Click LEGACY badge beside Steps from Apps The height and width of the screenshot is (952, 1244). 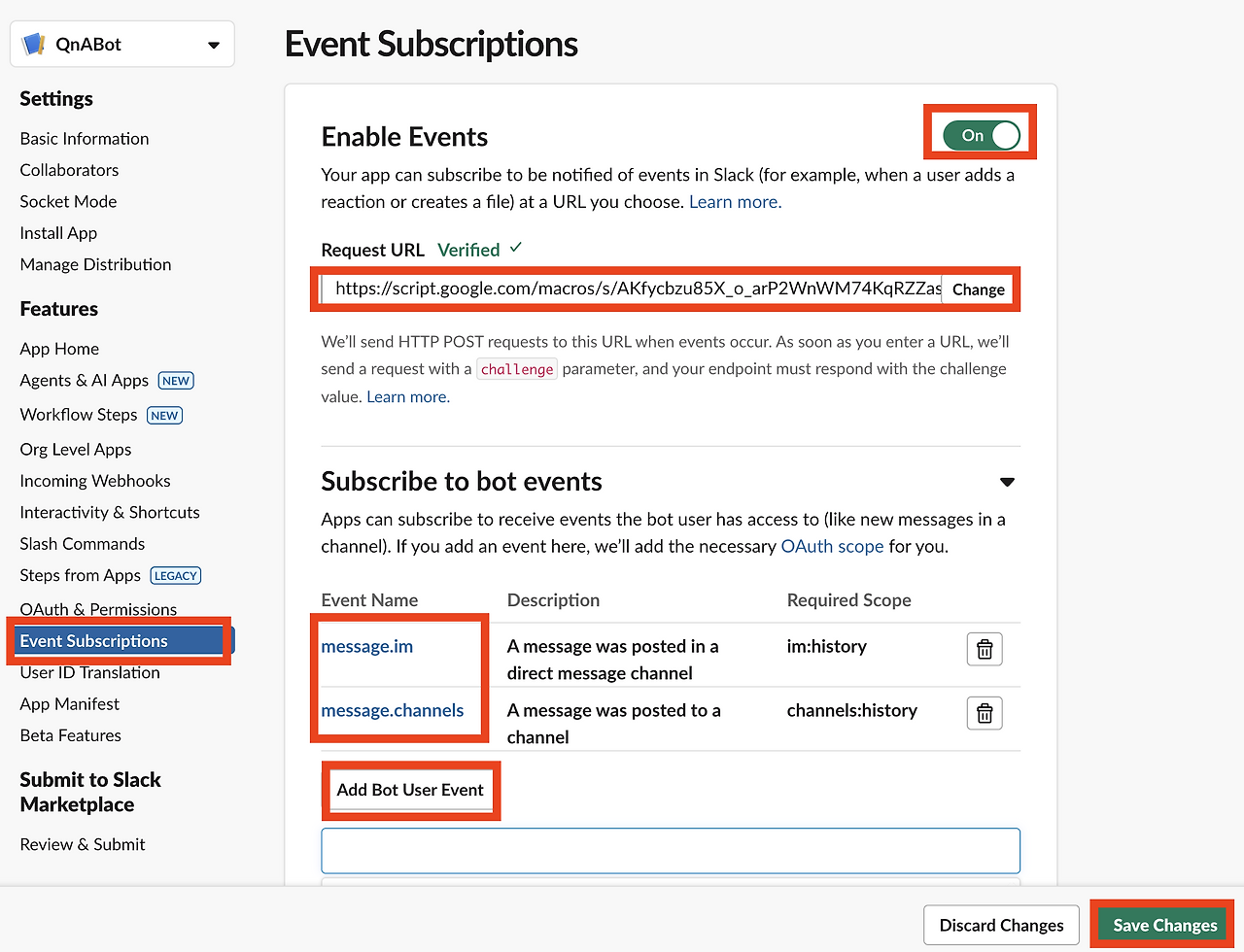point(176,576)
